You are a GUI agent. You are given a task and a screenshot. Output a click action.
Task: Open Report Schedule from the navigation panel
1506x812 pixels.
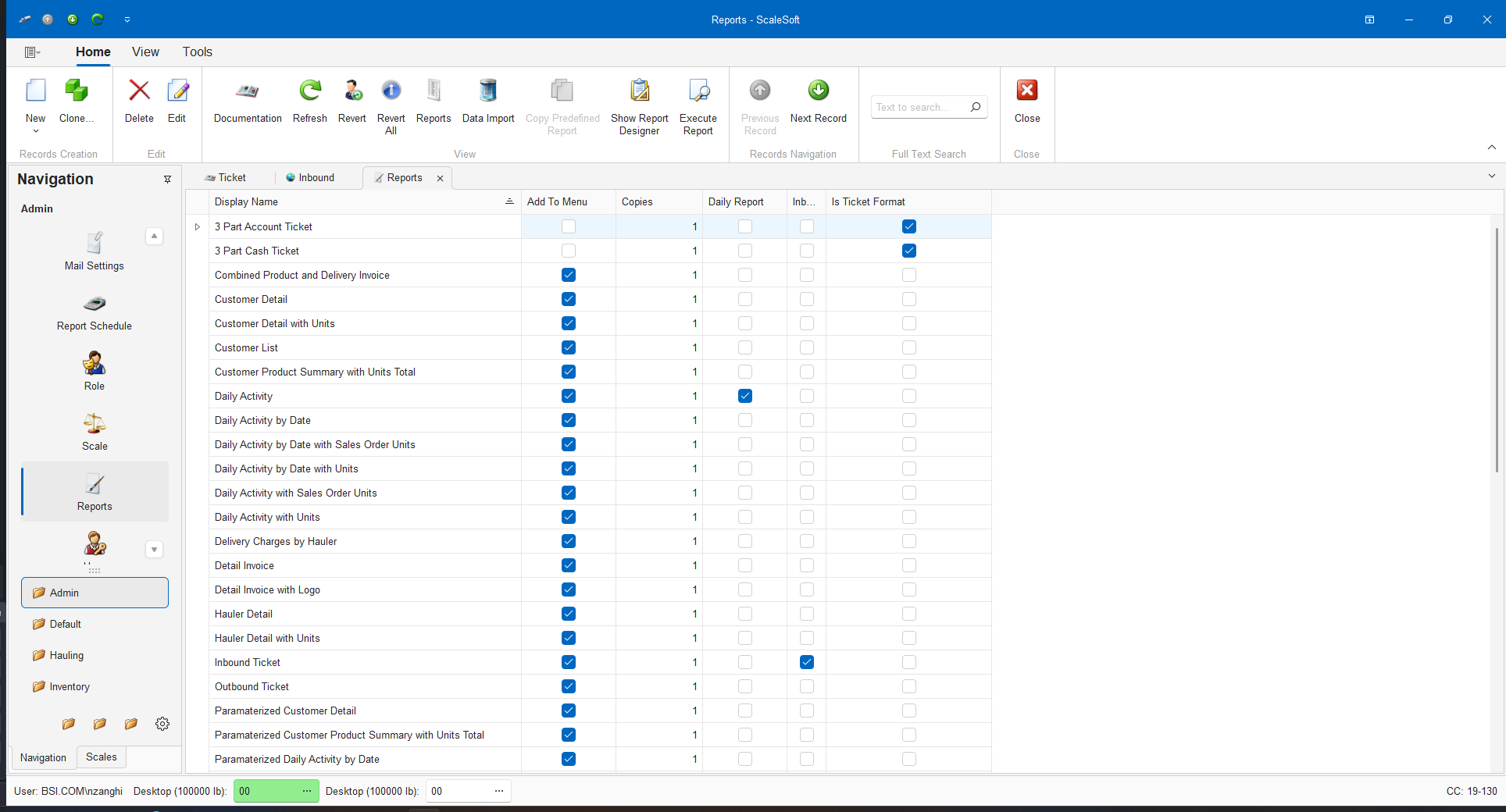pos(95,312)
